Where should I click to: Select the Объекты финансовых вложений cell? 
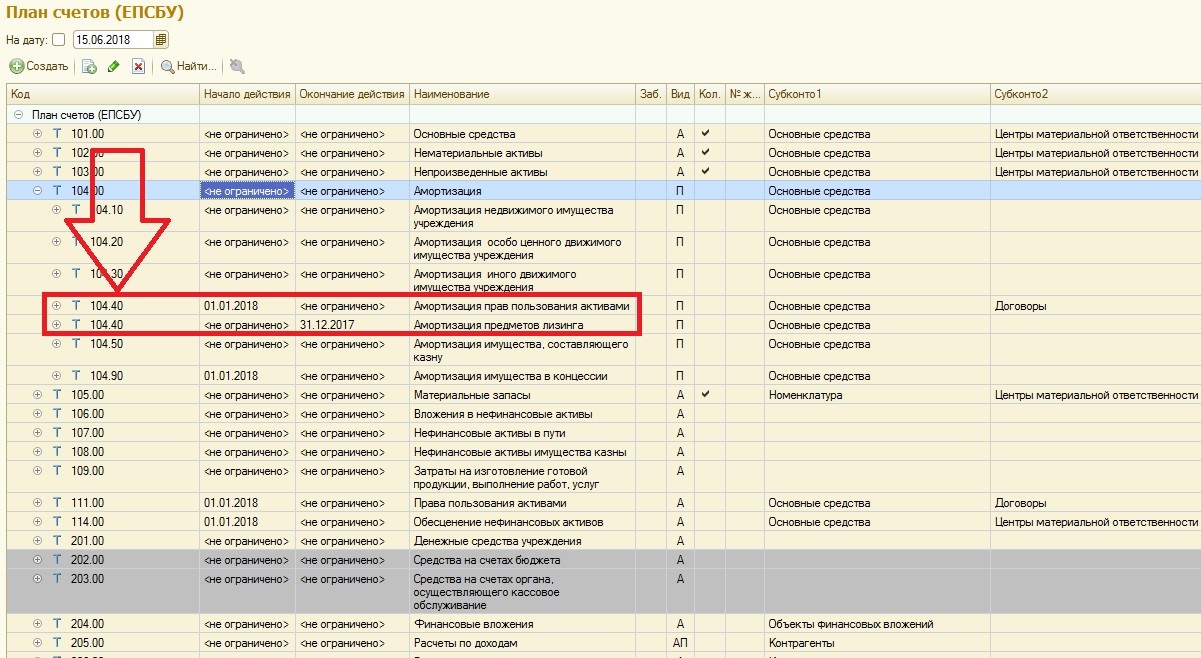click(877, 624)
